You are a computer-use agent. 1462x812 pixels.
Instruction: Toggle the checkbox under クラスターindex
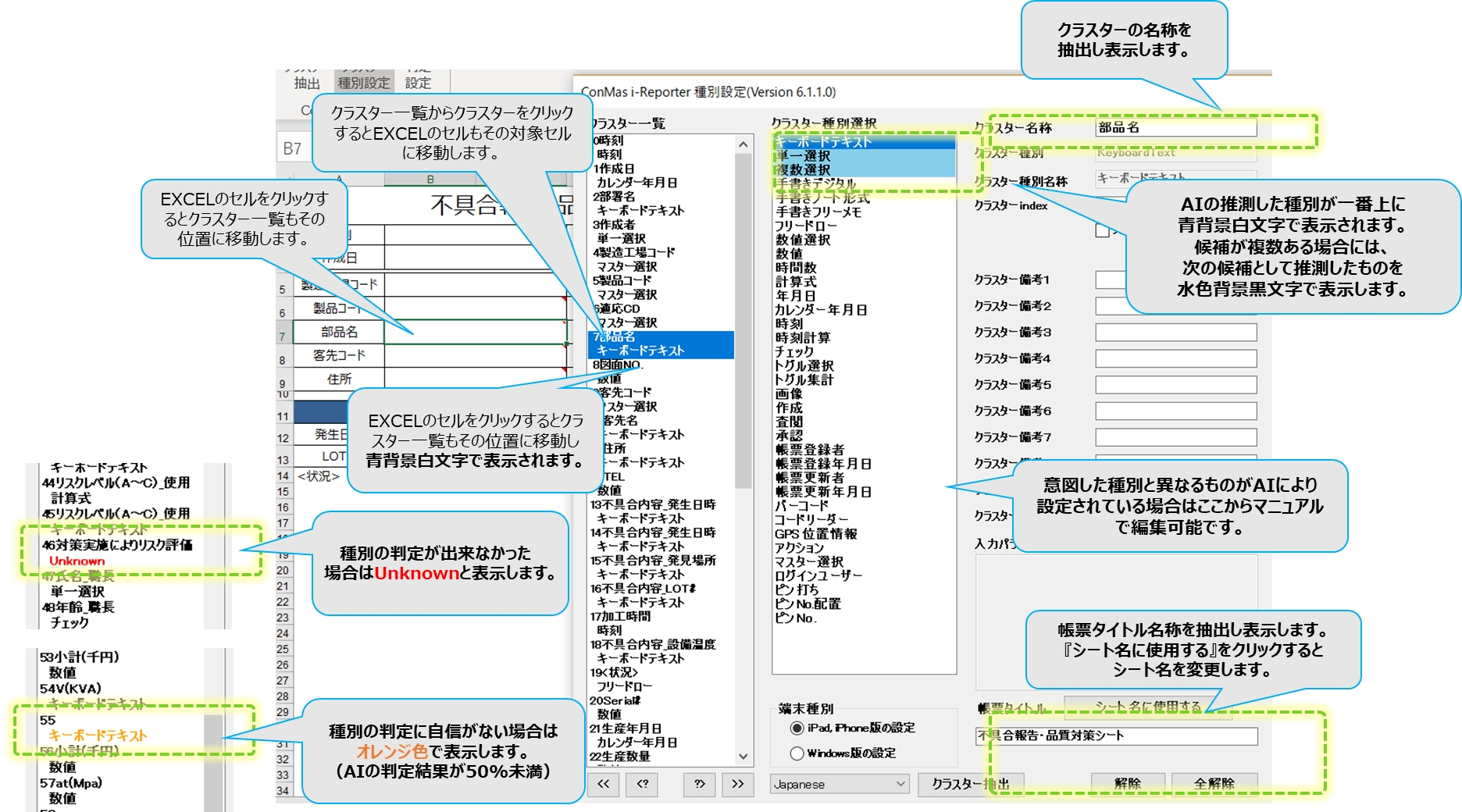pyautogui.click(x=1102, y=230)
